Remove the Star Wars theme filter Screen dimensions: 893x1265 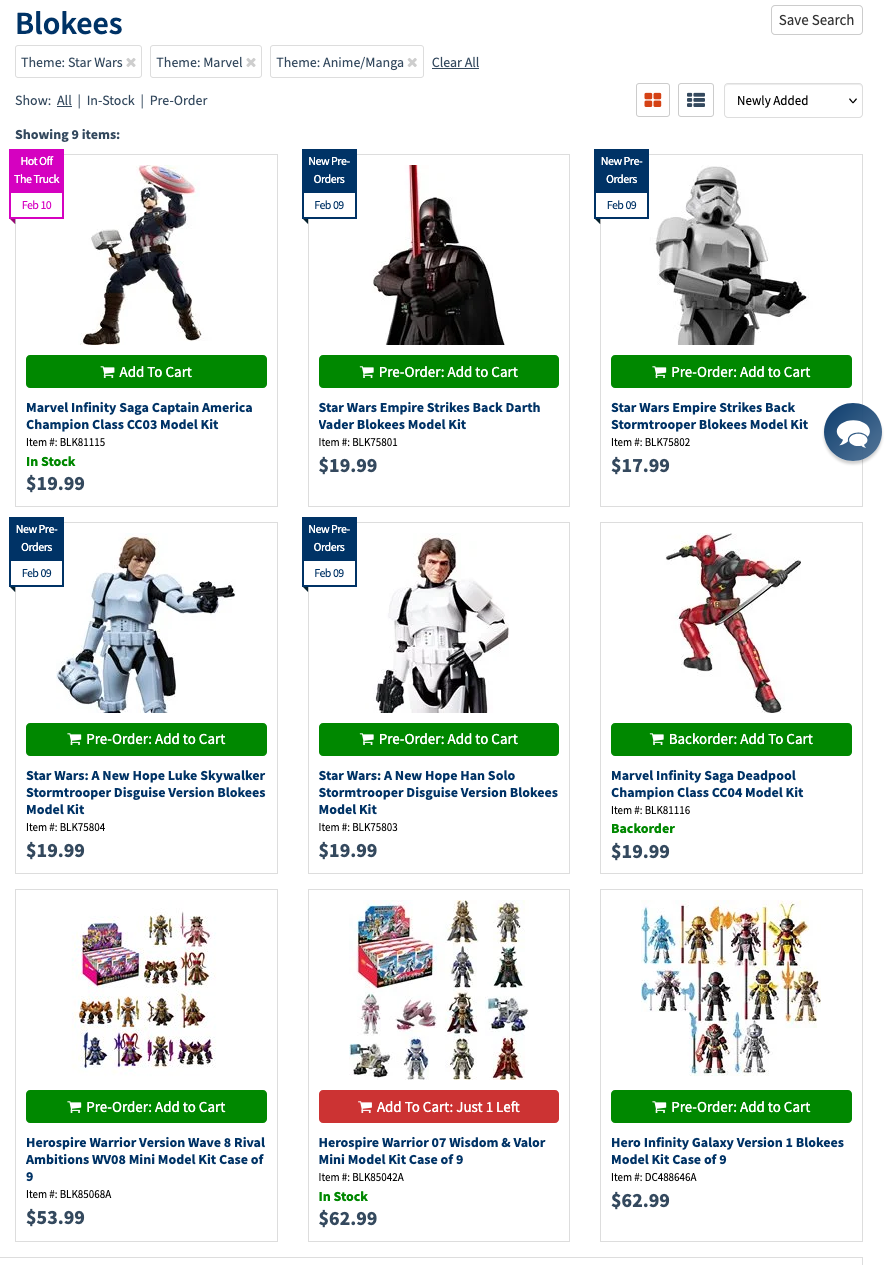point(130,62)
